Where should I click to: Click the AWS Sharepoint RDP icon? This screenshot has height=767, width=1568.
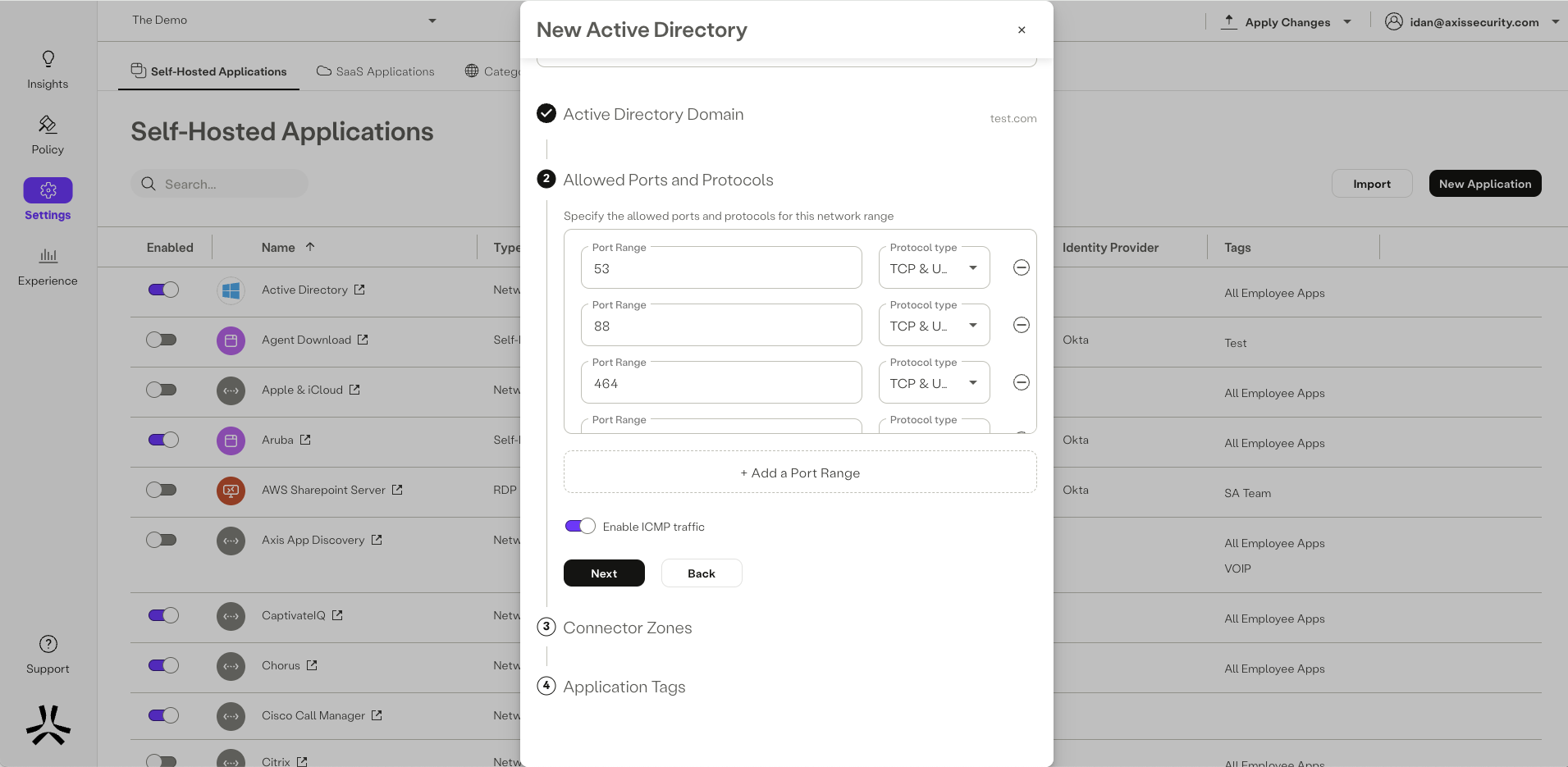pos(231,491)
